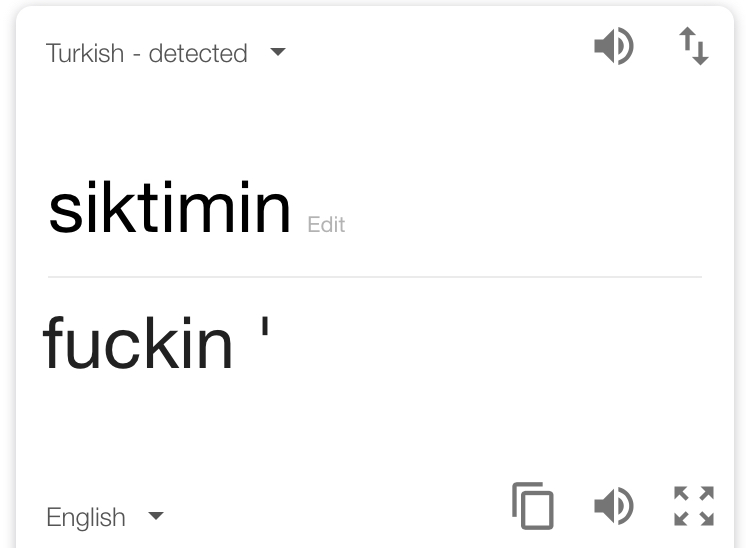Screen dimensions: 746x548
Task: Click blank area right of the translation
Action: [x=490, y=342]
